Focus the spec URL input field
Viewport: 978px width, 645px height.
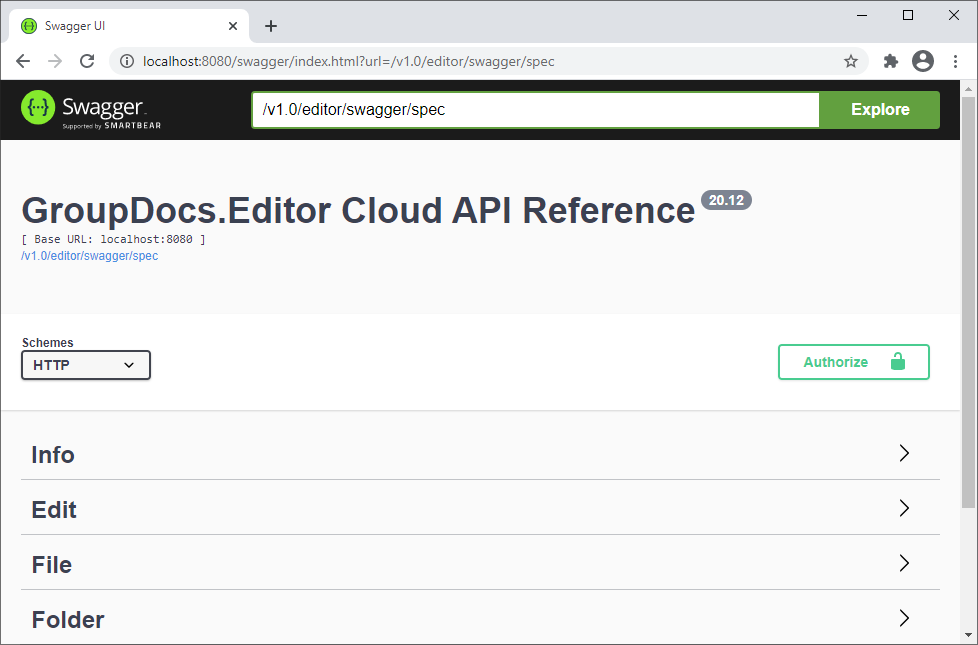[x=535, y=110]
